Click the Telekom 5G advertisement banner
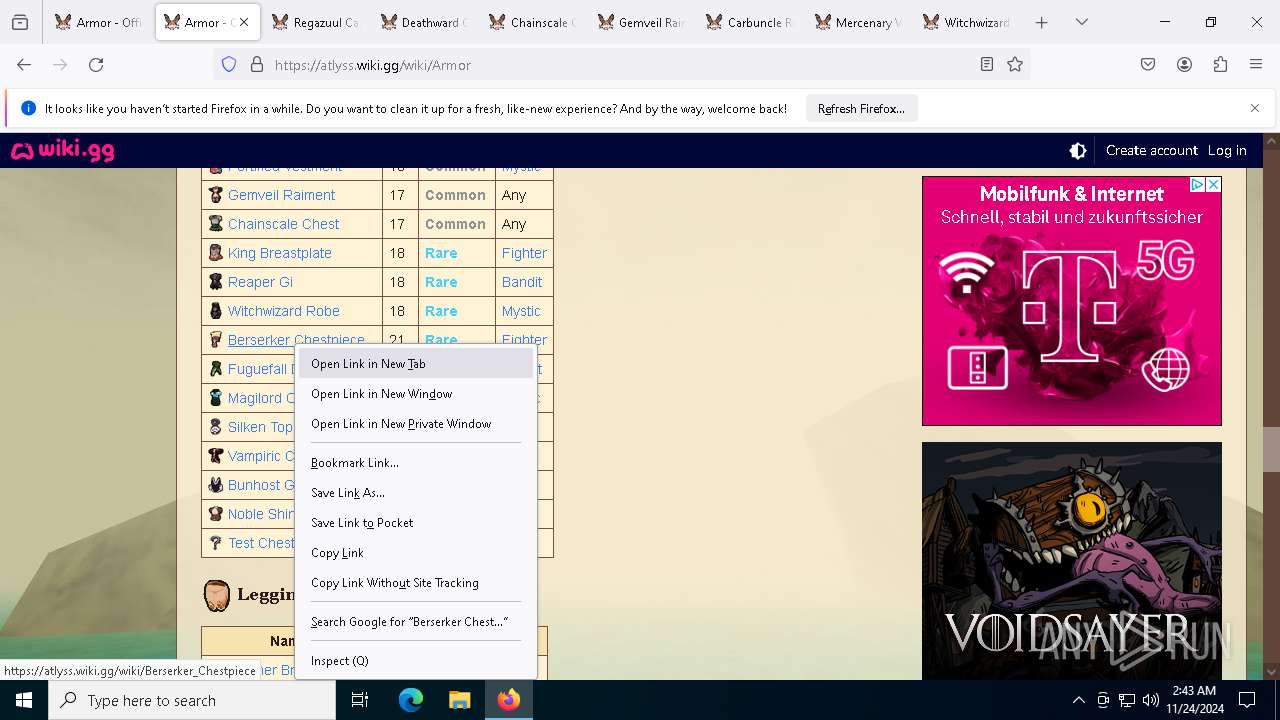 click(x=1072, y=301)
